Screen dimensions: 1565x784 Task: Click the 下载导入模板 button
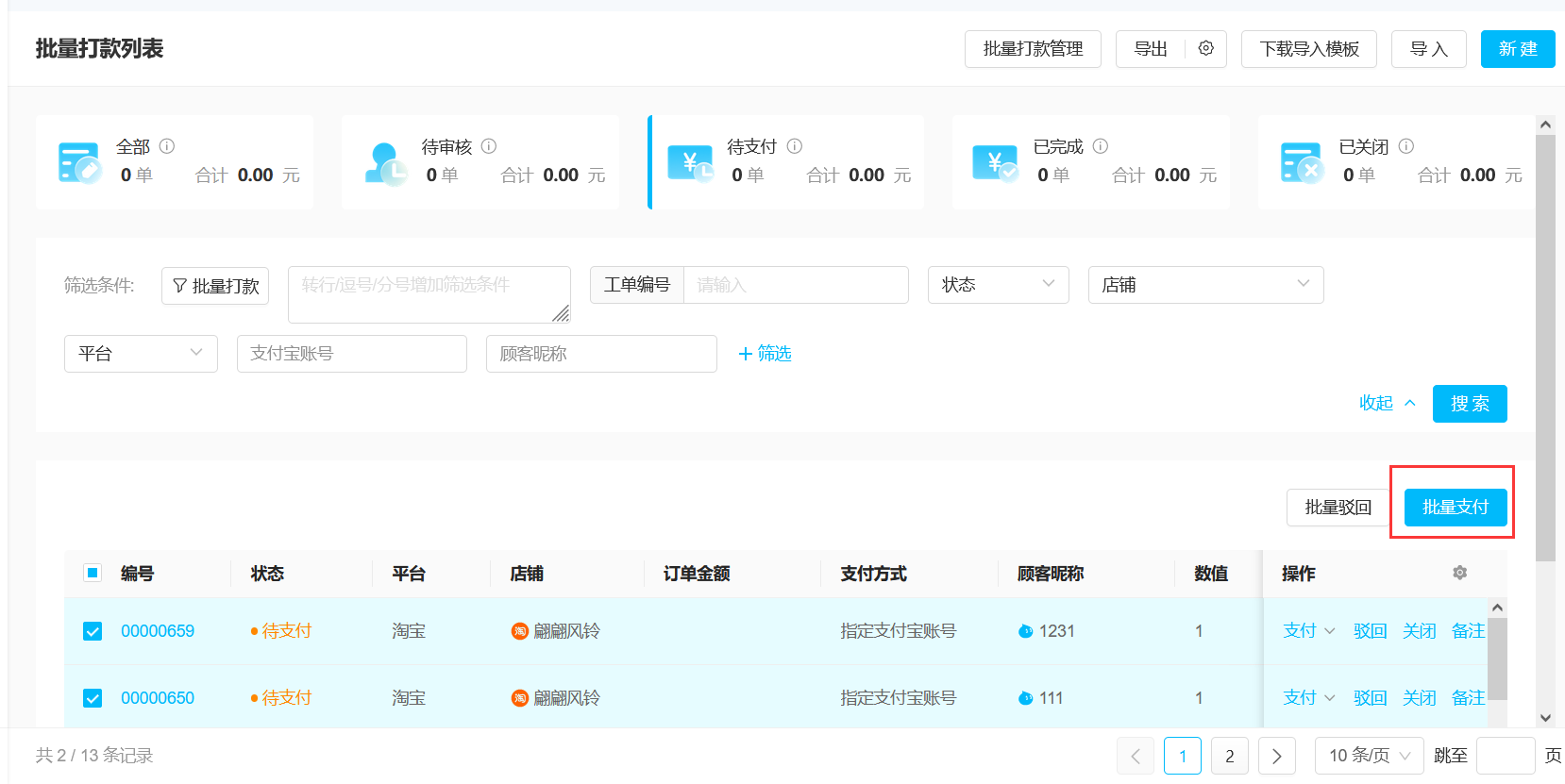coord(1309,49)
